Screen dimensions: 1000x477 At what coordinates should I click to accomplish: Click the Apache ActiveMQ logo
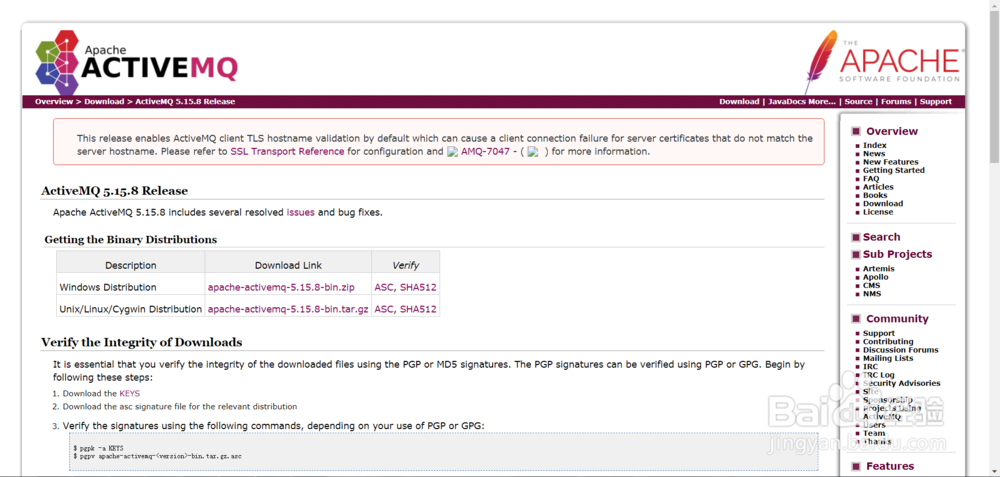(x=136, y=62)
